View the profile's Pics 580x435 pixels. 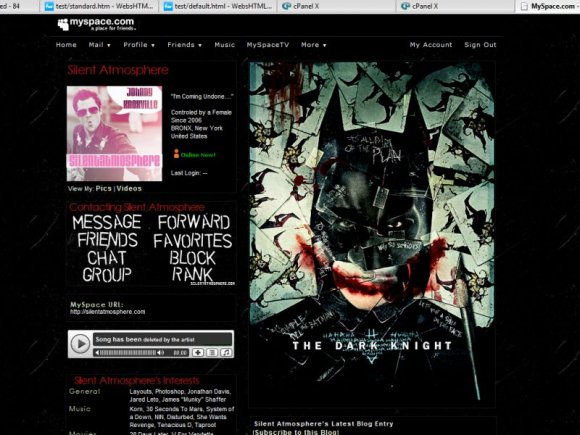103,188
